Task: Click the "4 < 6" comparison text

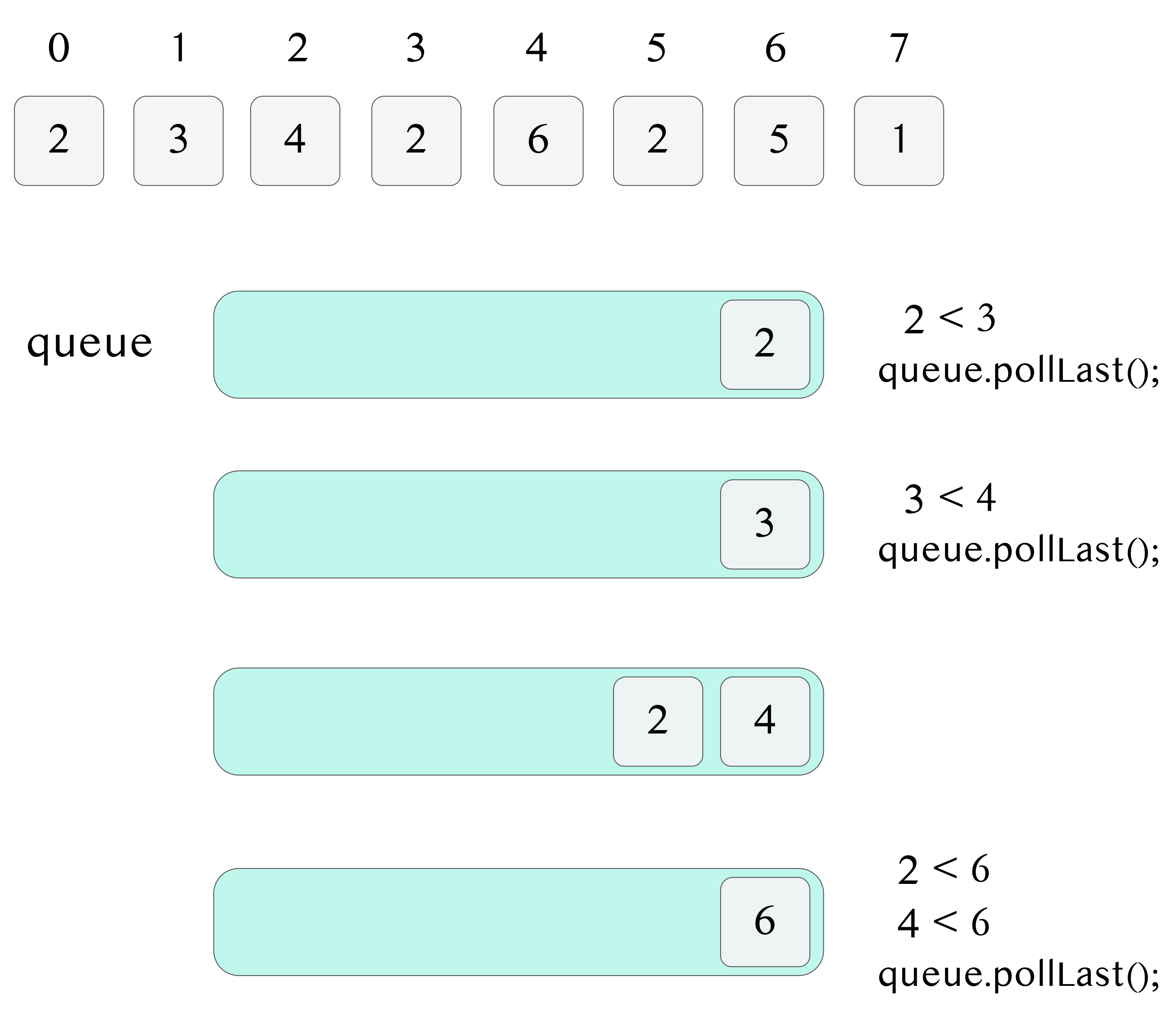Action: pos(944,922)
